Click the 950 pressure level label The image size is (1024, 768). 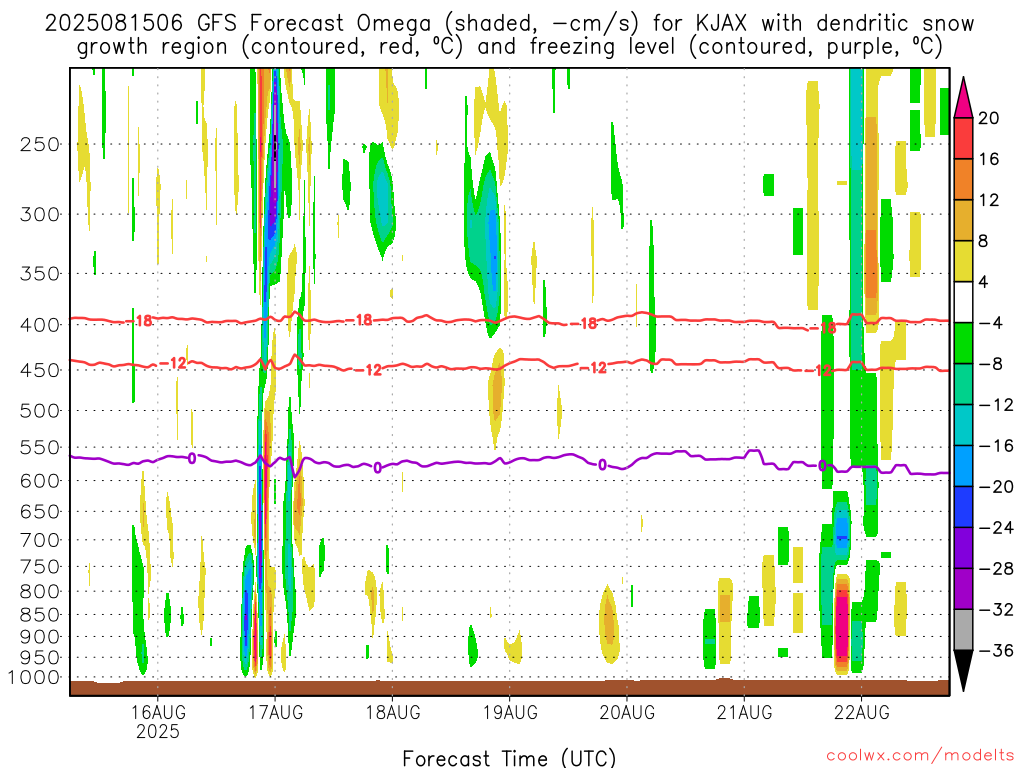tap(40, 658)
